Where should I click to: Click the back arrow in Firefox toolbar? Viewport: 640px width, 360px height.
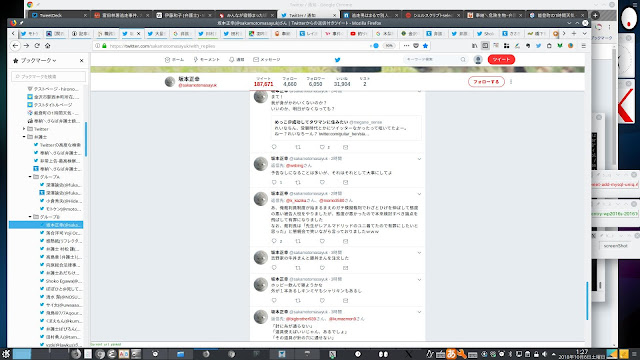16,46
